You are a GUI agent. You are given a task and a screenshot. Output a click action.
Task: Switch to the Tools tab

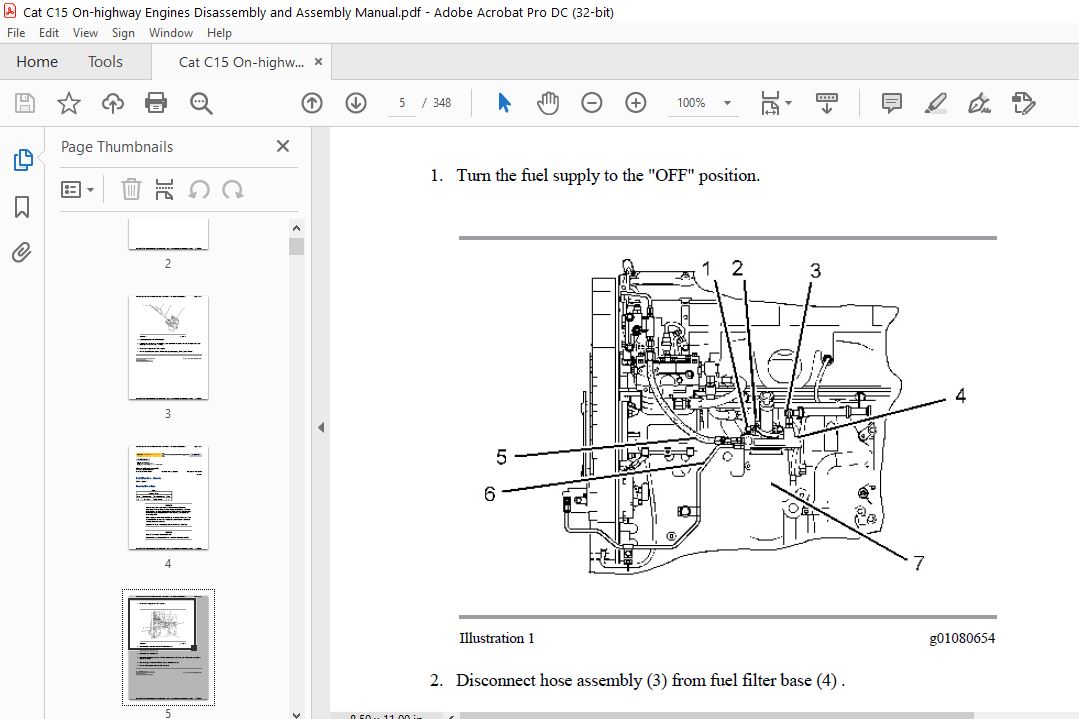105,62
